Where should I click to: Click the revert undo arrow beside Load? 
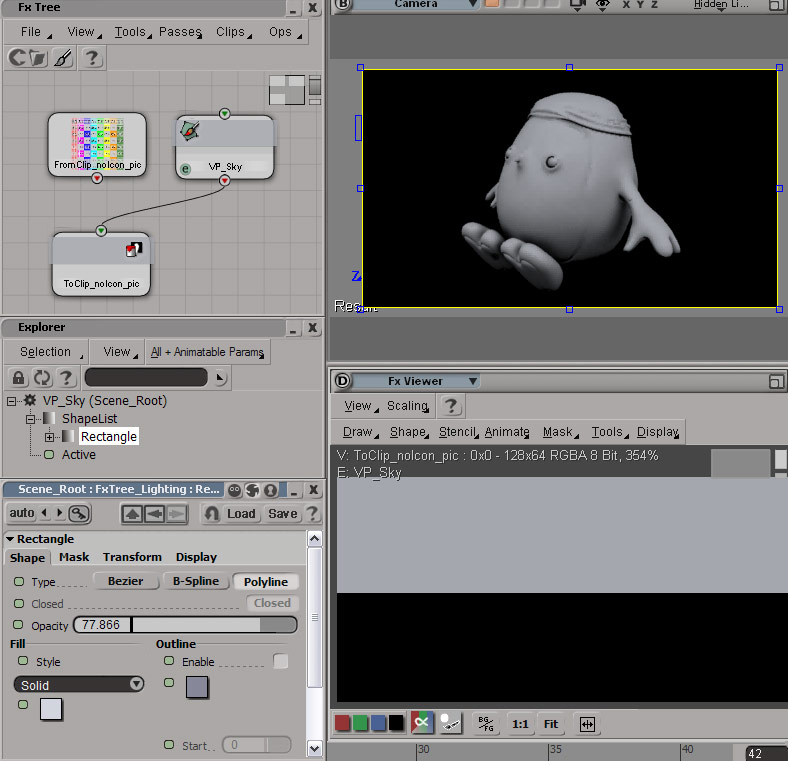[212, 514]
